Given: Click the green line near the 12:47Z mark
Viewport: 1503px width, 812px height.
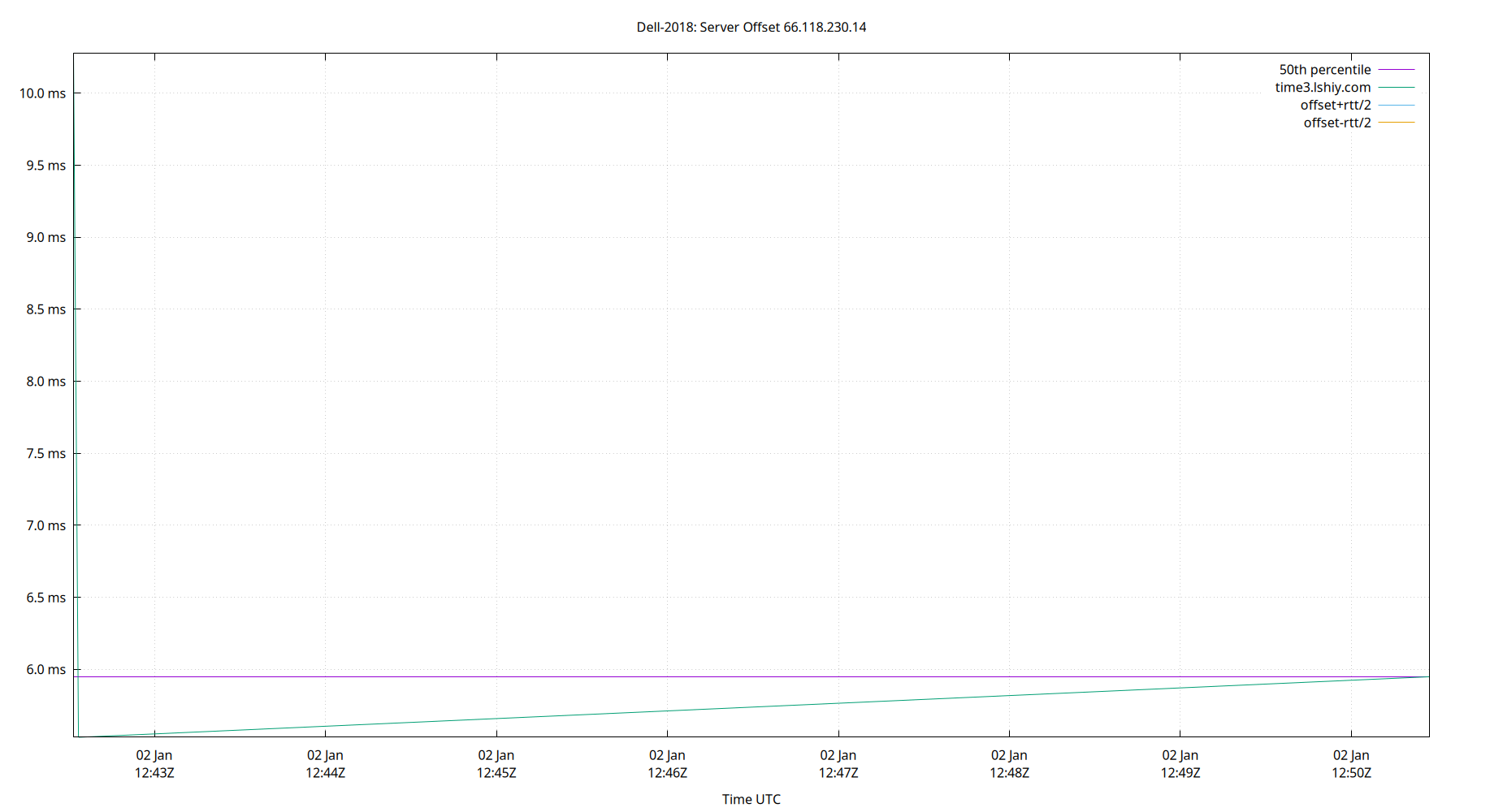Looking at the screenshot, I should tap(838, 704).
